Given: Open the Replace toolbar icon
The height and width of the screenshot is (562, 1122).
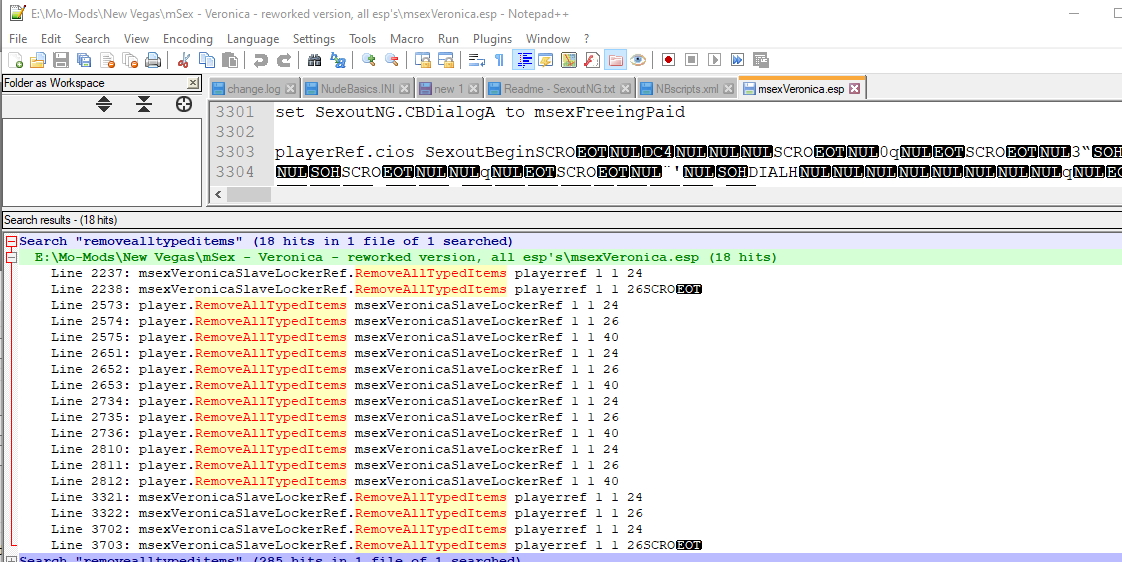Looking at the screenshot, I should (338, 60).
